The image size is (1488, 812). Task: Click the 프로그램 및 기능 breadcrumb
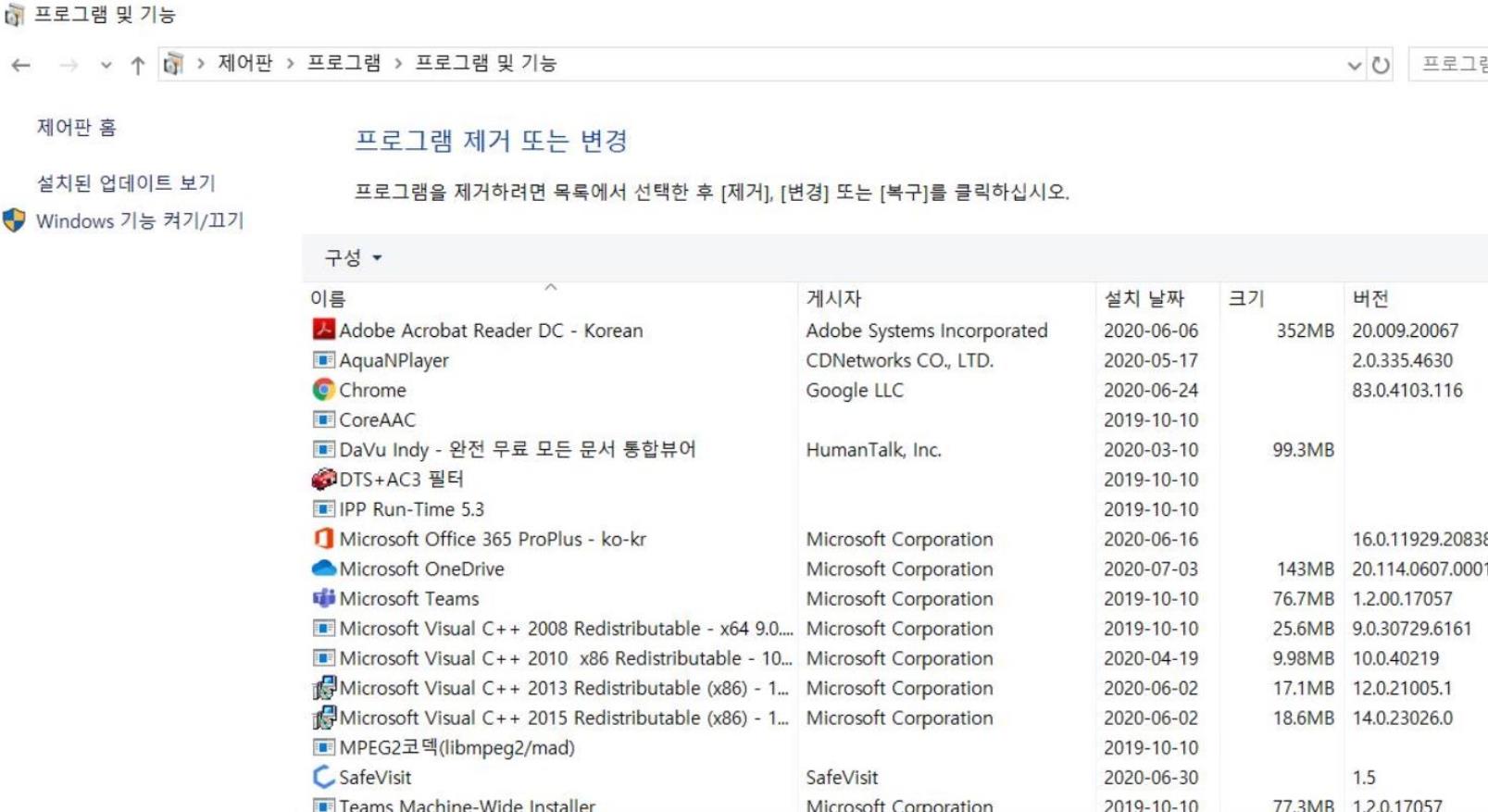tap(486, 63)
